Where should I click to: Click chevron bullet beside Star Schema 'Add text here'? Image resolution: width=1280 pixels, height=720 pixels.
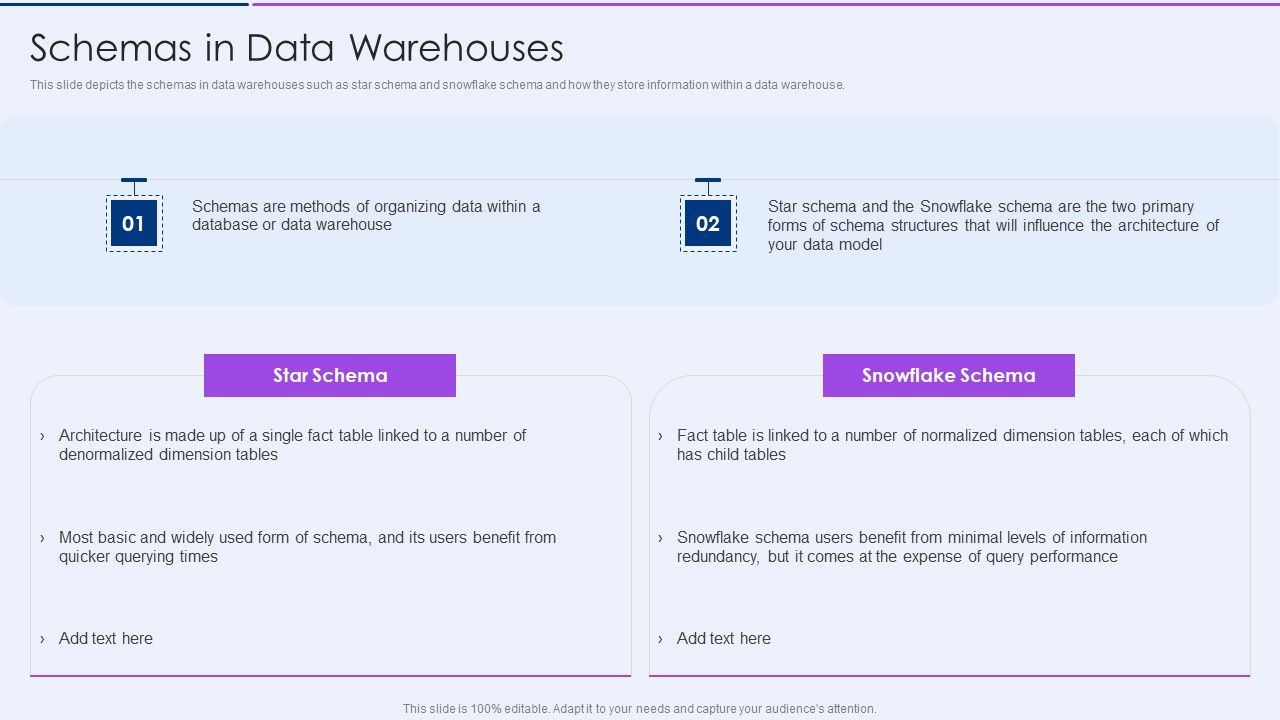tap(42, 639)
